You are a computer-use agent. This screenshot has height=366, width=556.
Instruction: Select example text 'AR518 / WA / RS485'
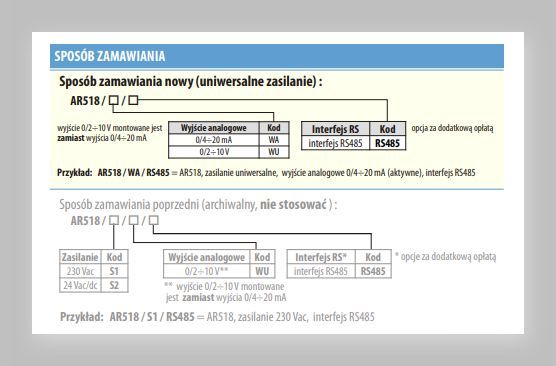coord(133,173)
